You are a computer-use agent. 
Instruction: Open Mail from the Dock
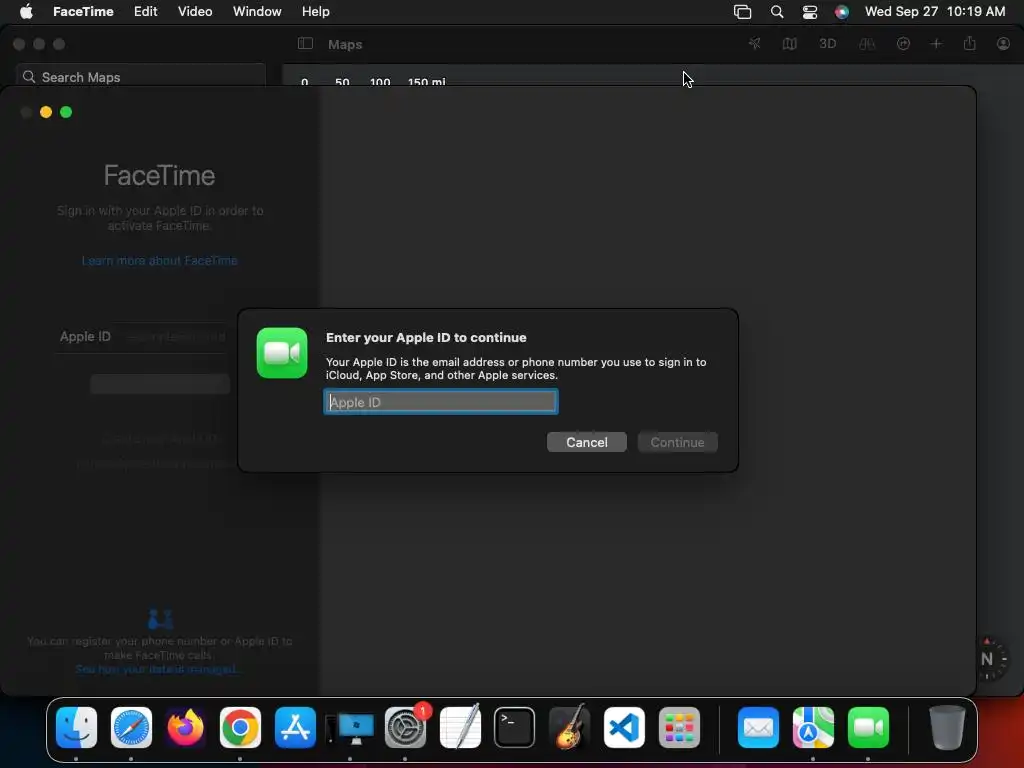(x=758, y=728)
